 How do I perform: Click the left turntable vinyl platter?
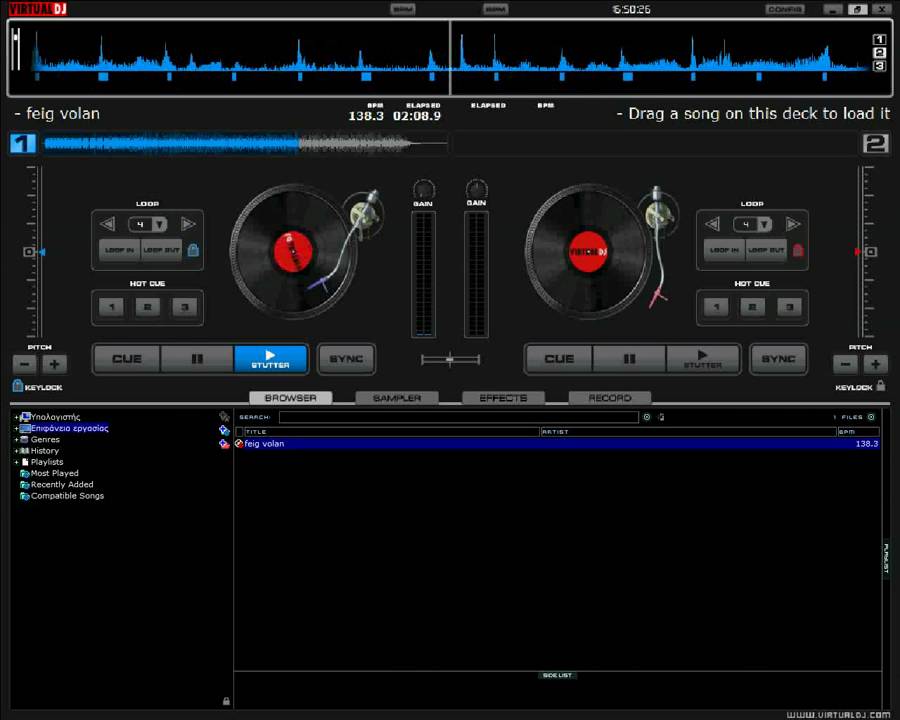click(x=293, y=251)
